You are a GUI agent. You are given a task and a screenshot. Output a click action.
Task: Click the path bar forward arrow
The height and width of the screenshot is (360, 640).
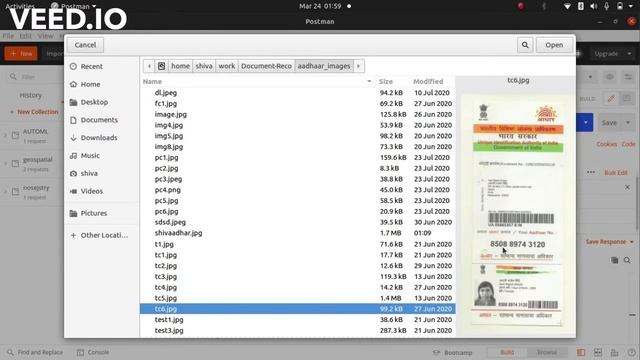click(358, 66)
